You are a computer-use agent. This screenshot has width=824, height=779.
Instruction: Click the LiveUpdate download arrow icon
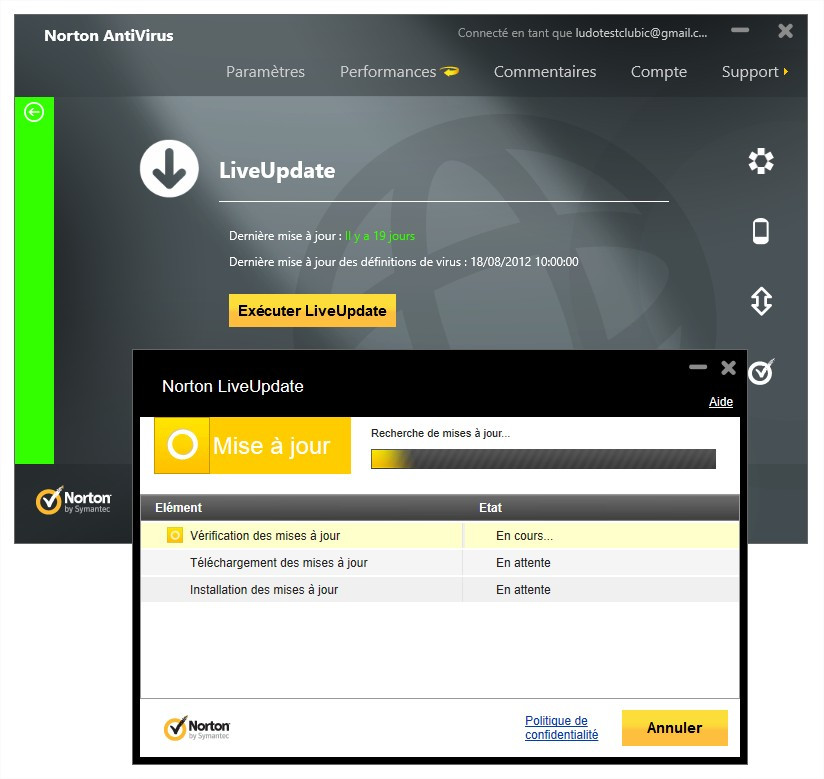168,169
